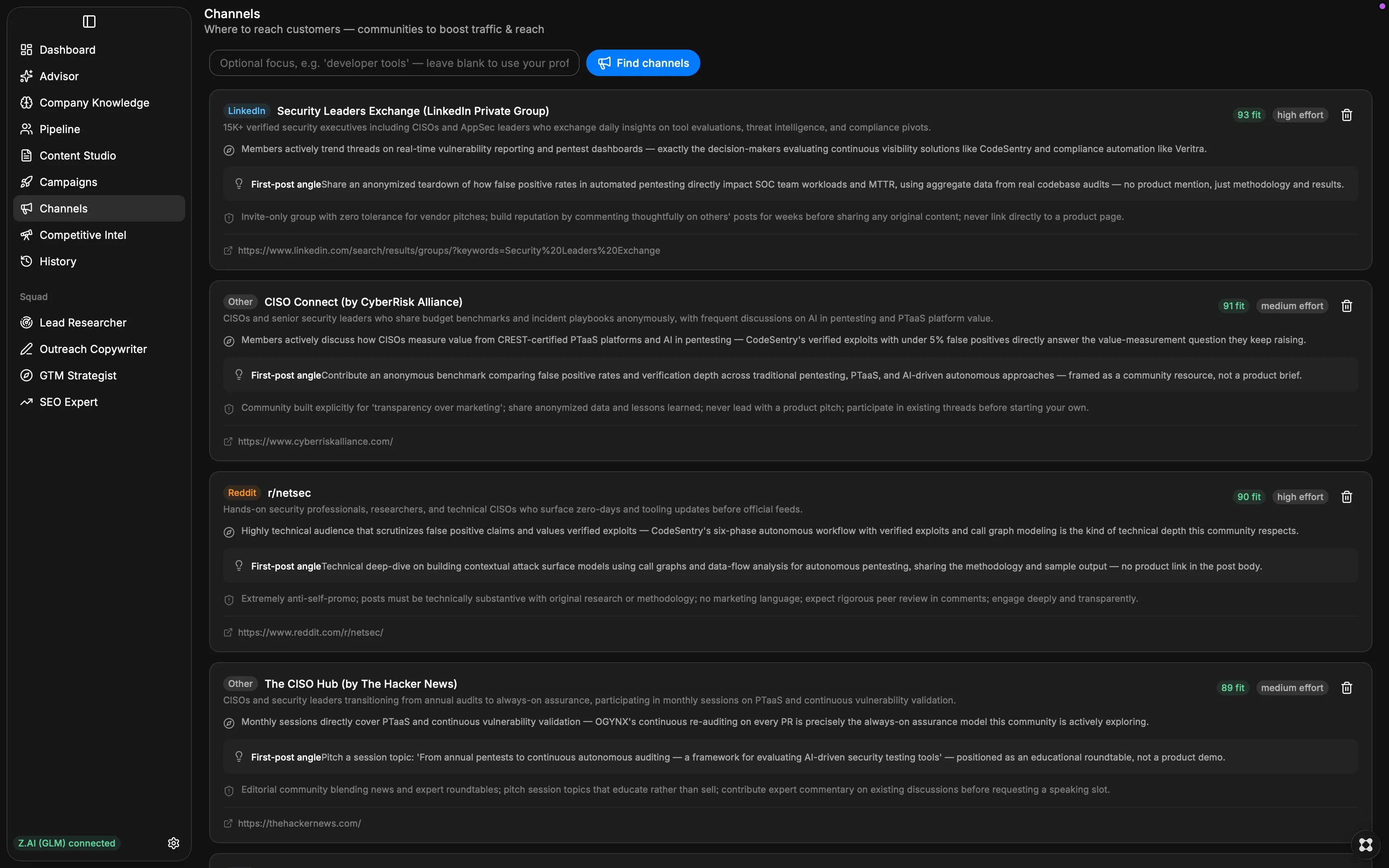The height and width of the screenshot is (868, 1389).
Task: Click the Channels page heading
Action: [x=232, y=14]
